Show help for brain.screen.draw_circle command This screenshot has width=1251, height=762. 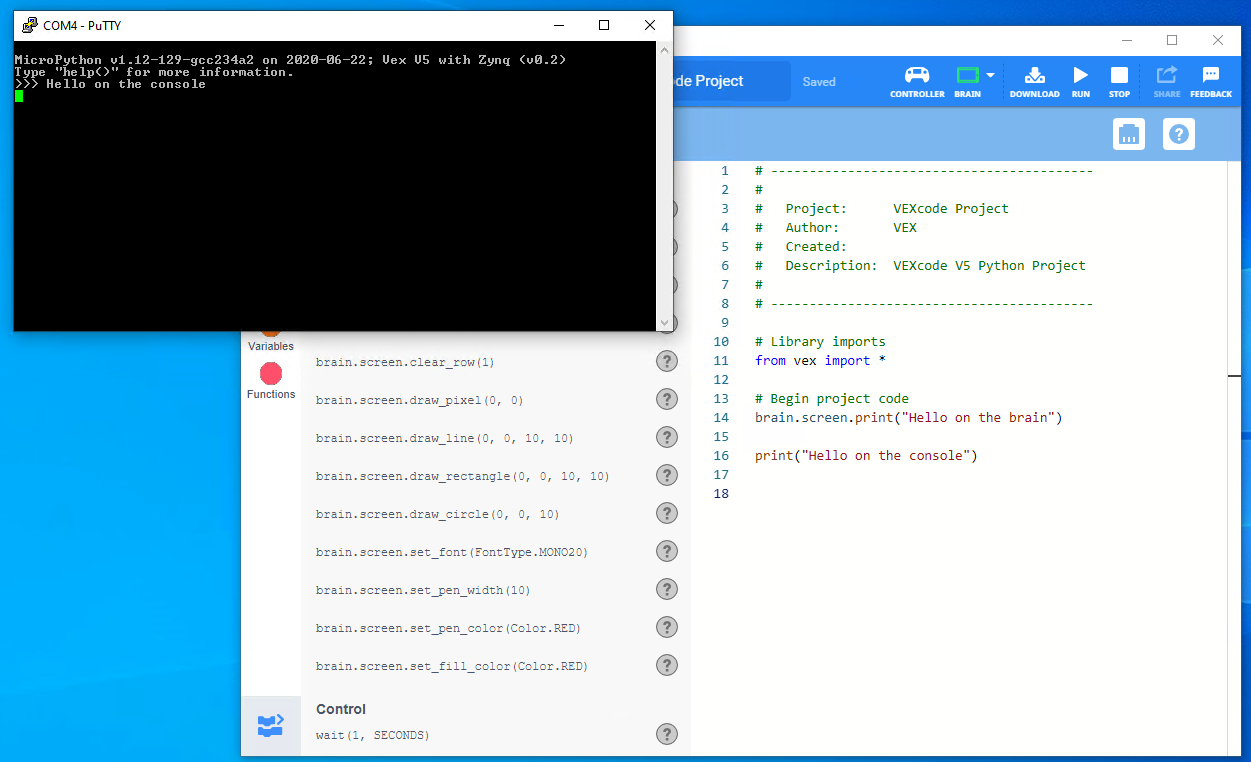click(x=667, y=513)
